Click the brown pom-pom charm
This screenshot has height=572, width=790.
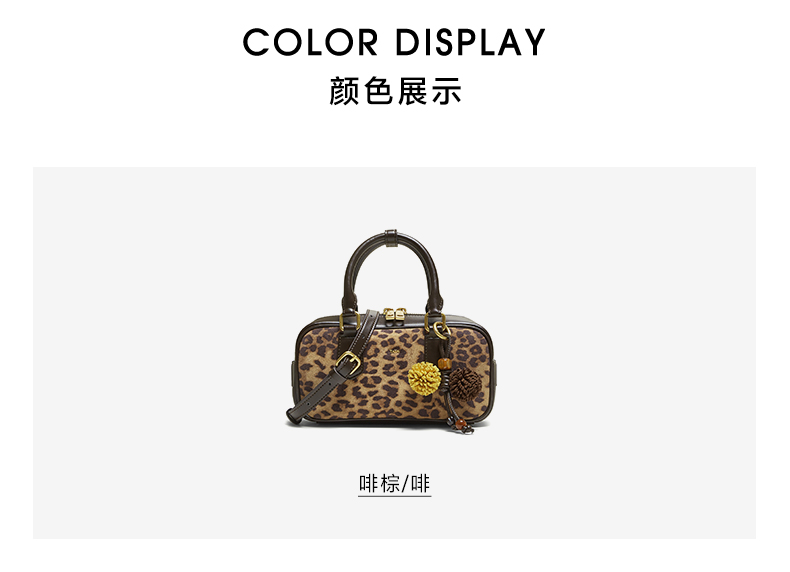465,384
